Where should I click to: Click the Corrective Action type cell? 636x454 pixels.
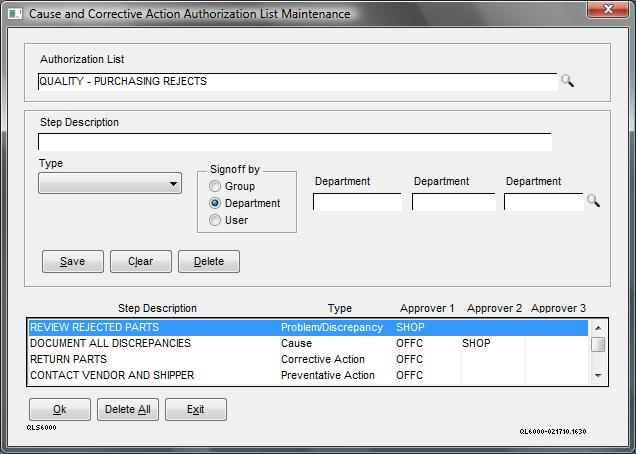click(323, 359)
